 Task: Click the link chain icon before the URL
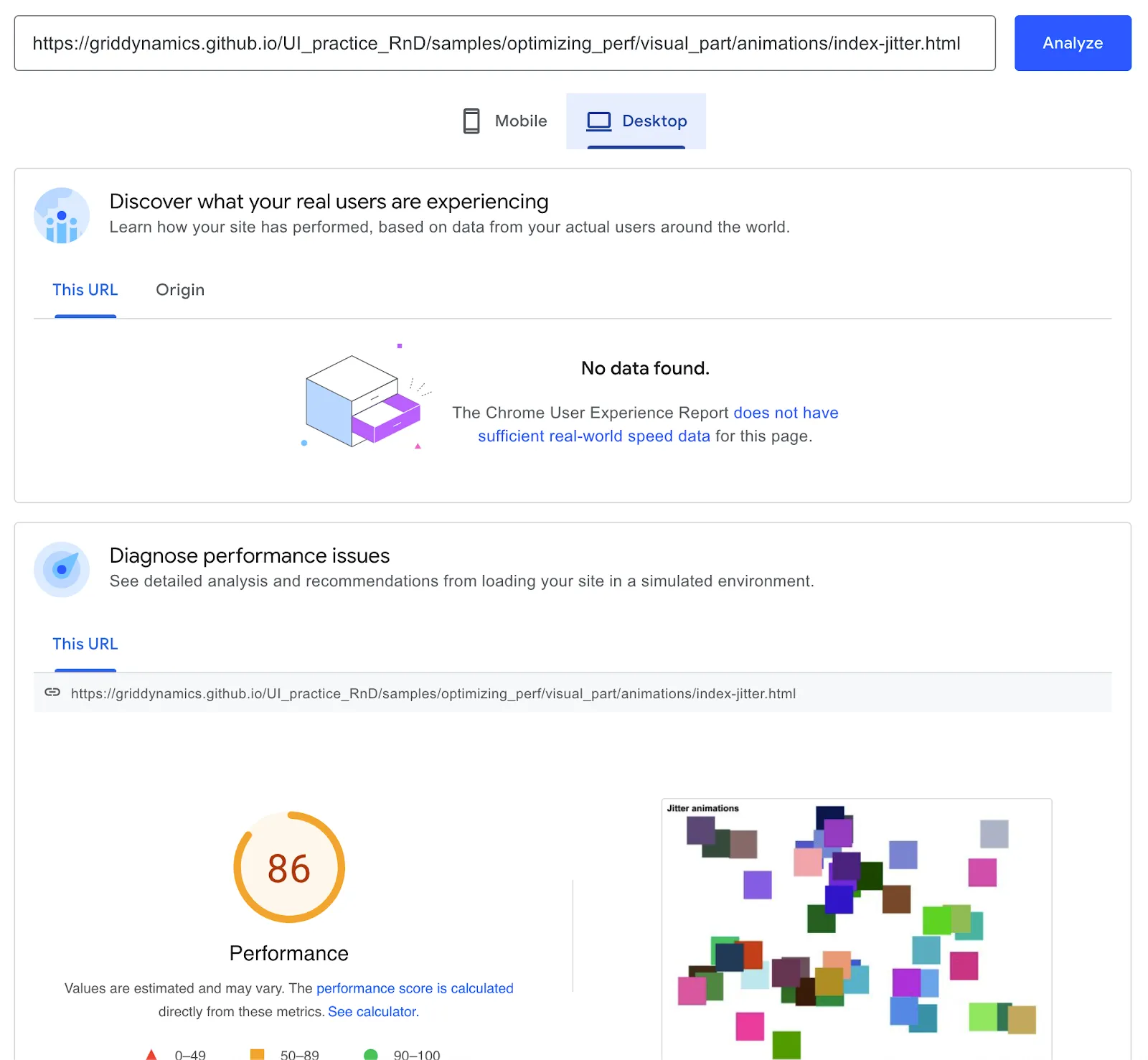pos(52,693)
